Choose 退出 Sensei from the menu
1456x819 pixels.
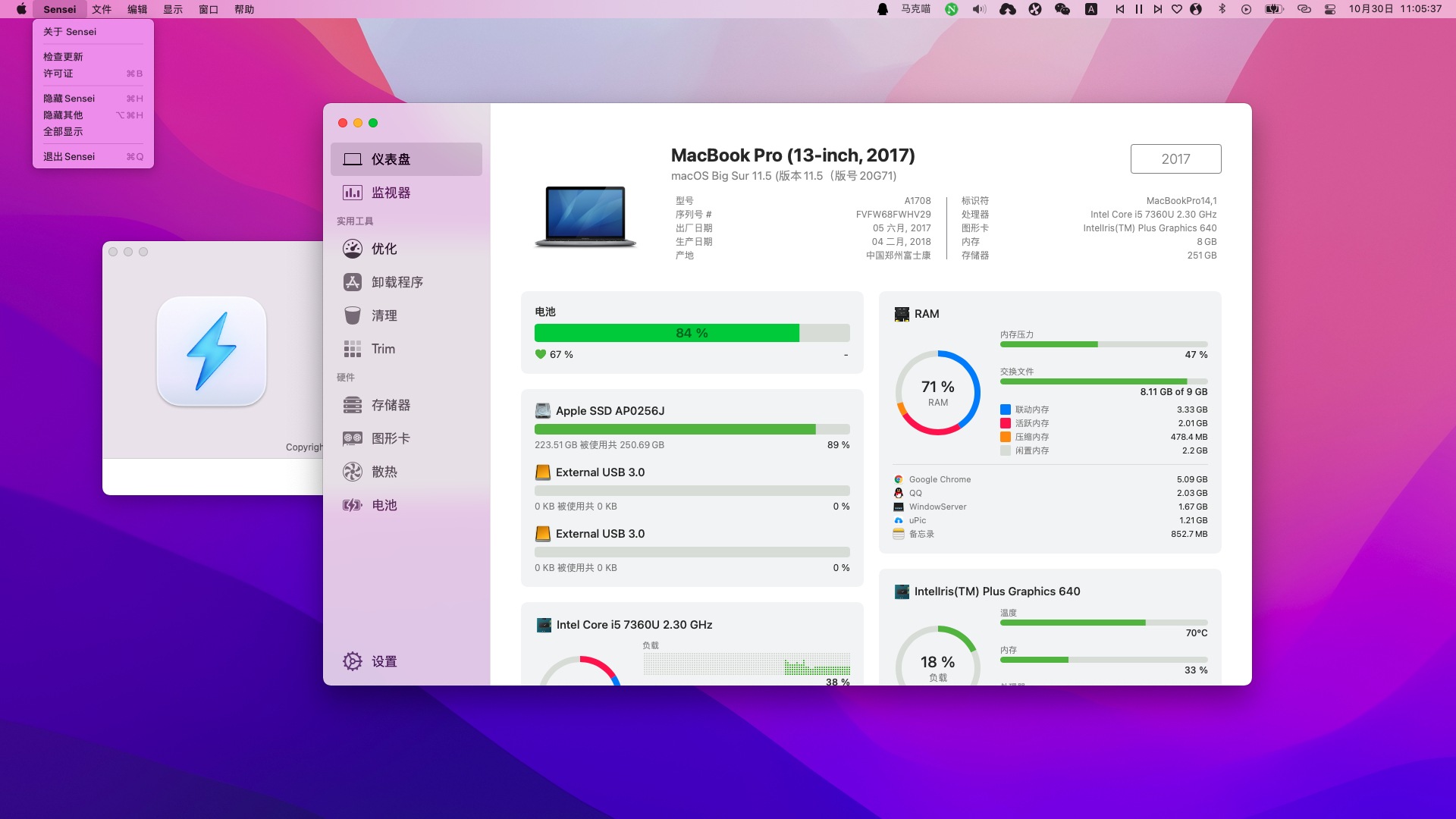coord(69,157)
